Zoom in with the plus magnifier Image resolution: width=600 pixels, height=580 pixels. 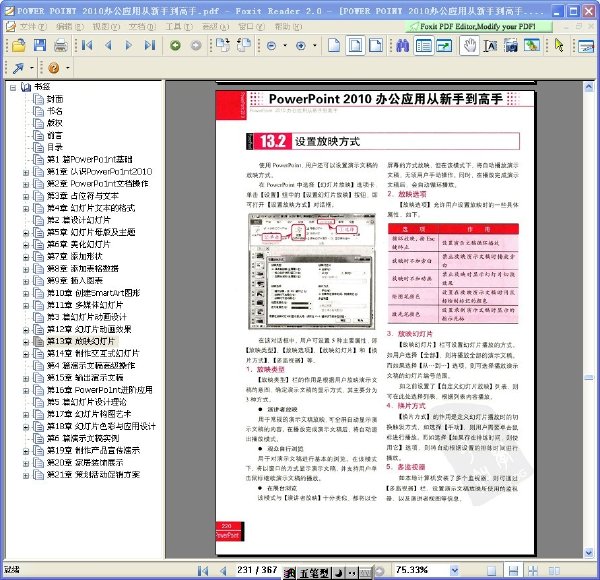[x=301, y=46]
